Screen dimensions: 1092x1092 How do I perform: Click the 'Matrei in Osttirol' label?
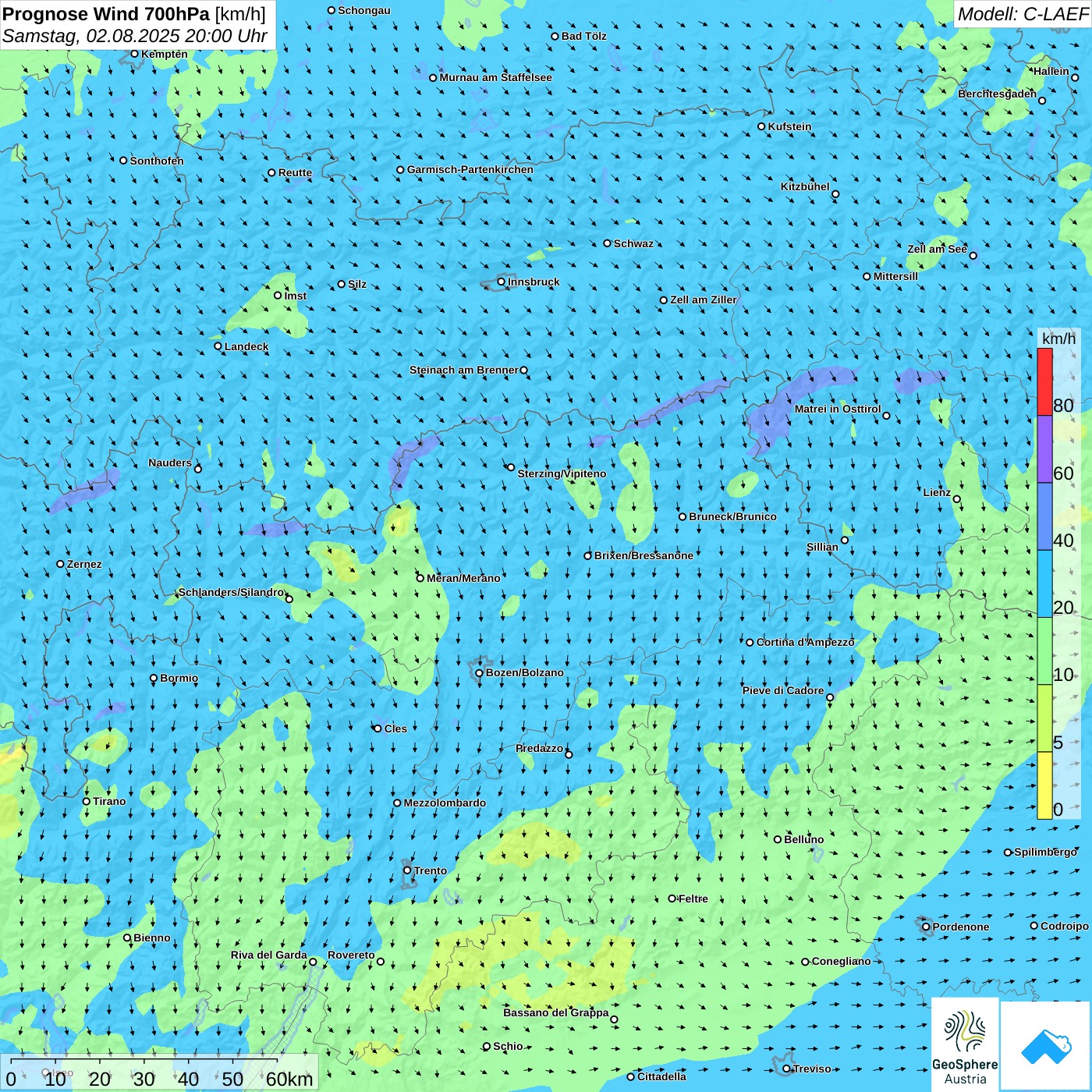click(838, 409)
